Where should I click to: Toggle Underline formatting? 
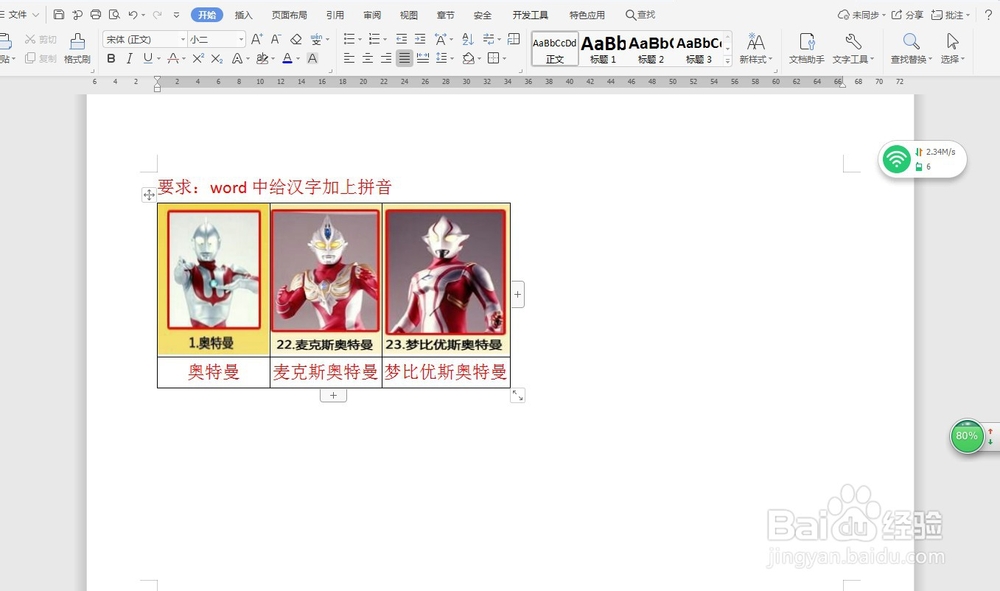(148, 59)
